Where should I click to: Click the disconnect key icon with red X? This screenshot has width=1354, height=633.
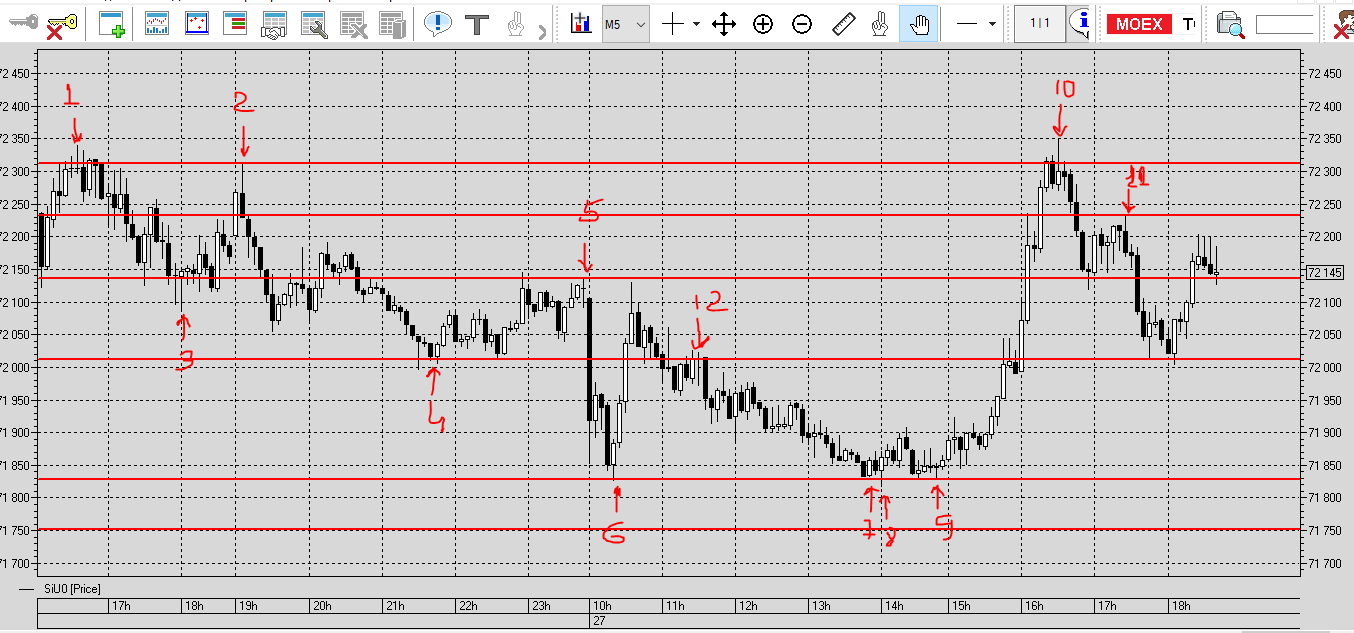62,25
